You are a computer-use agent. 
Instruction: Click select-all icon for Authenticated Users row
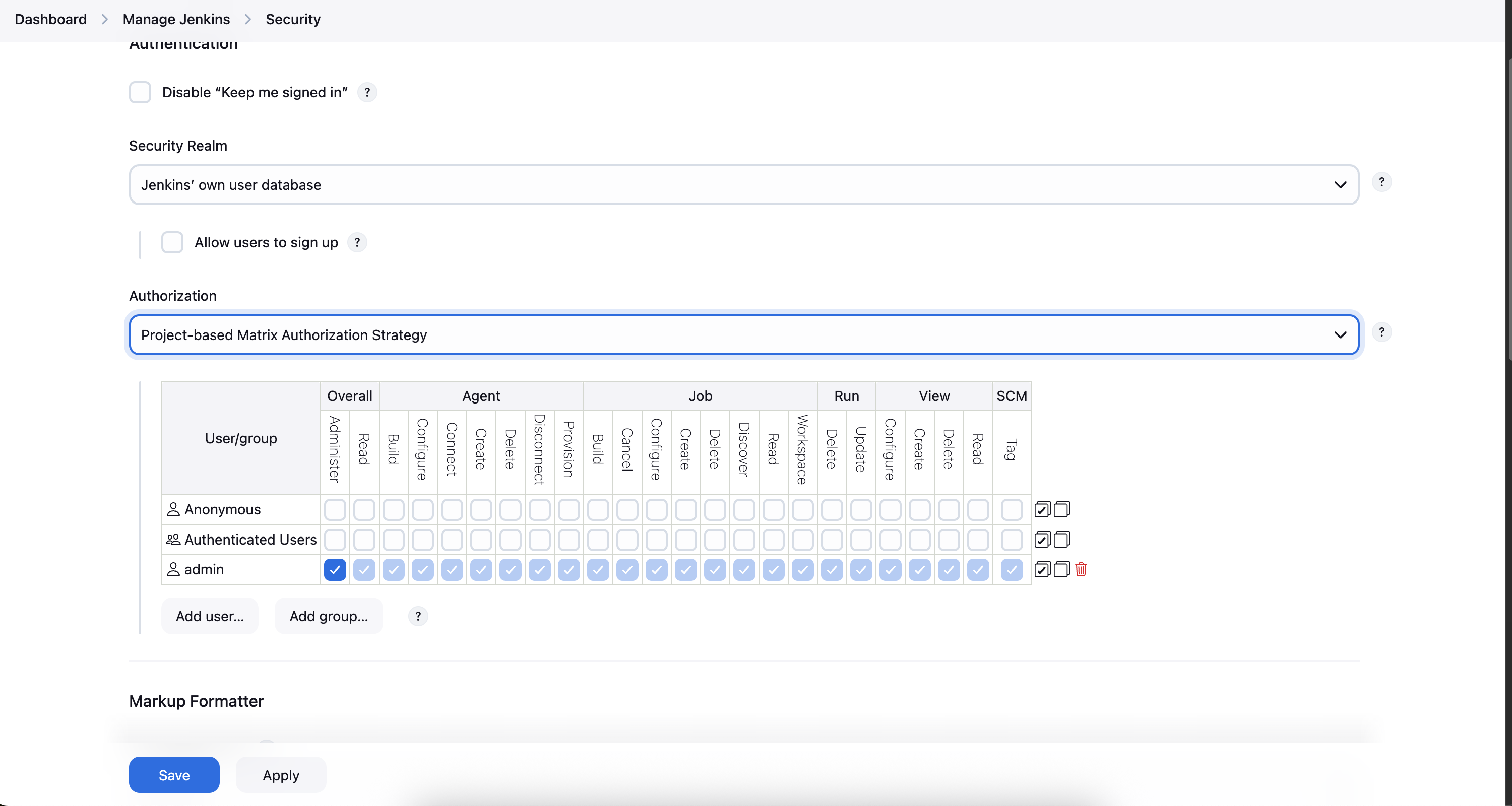(1042, 539)
